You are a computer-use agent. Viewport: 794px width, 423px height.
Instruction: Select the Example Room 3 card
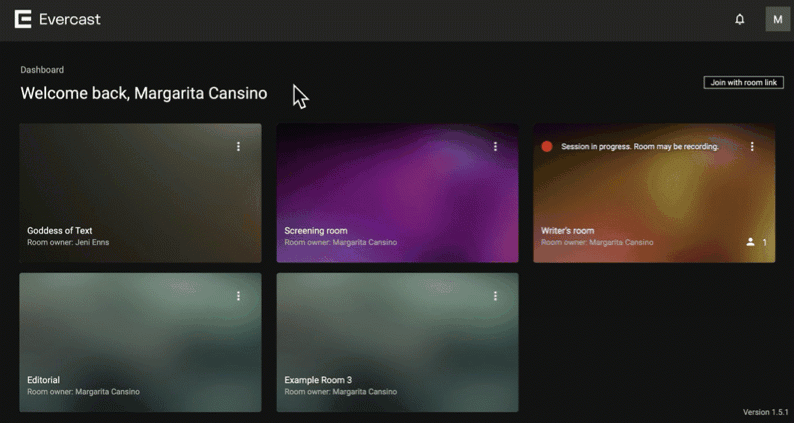pyautogui.click(x=397, y=345)
